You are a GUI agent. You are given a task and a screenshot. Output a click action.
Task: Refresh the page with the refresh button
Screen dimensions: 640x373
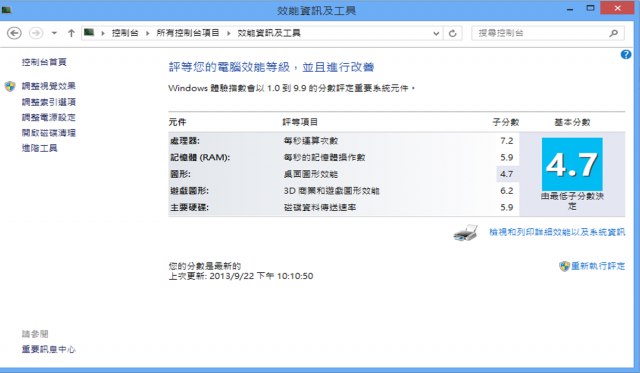tap(453, 33)
